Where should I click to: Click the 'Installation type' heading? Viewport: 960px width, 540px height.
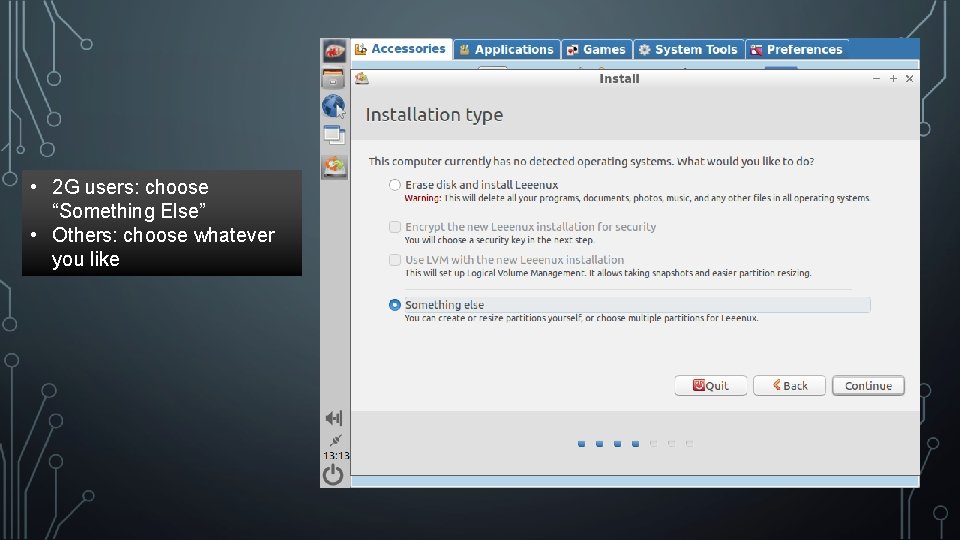point(434,115)
